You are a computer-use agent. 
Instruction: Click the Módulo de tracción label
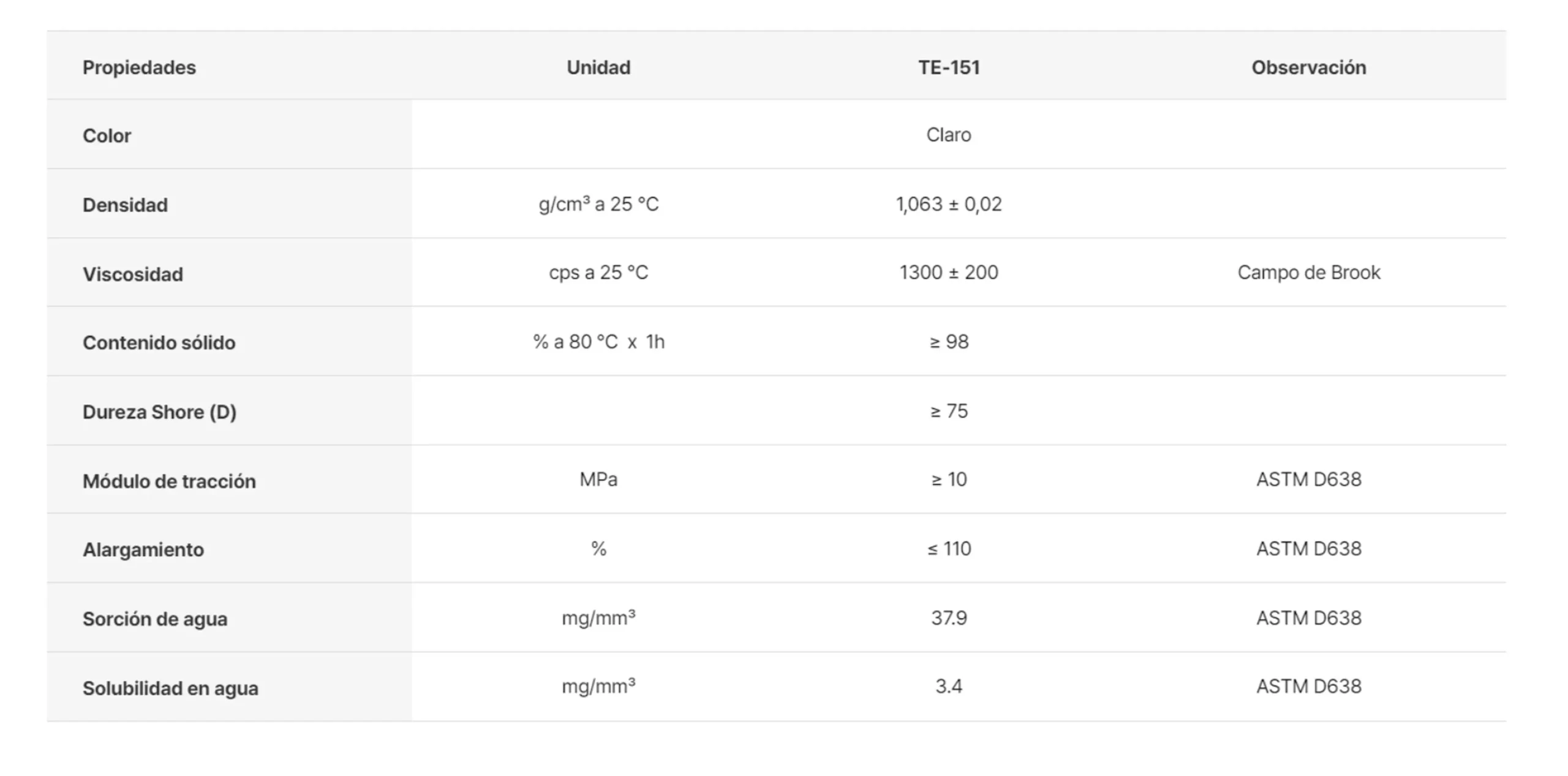[x=169, y=481]
